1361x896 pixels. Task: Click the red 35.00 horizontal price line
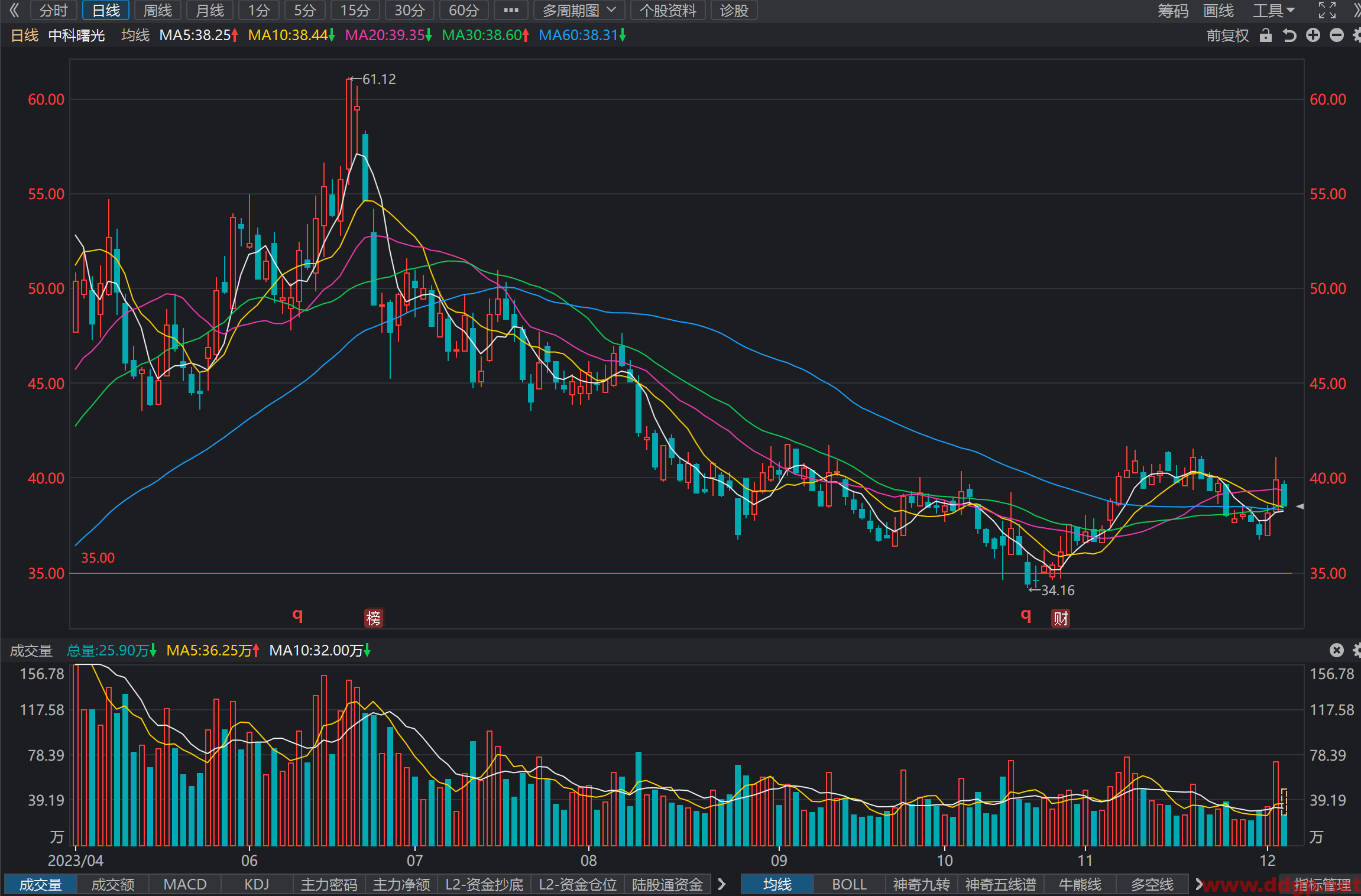point(680,573)
